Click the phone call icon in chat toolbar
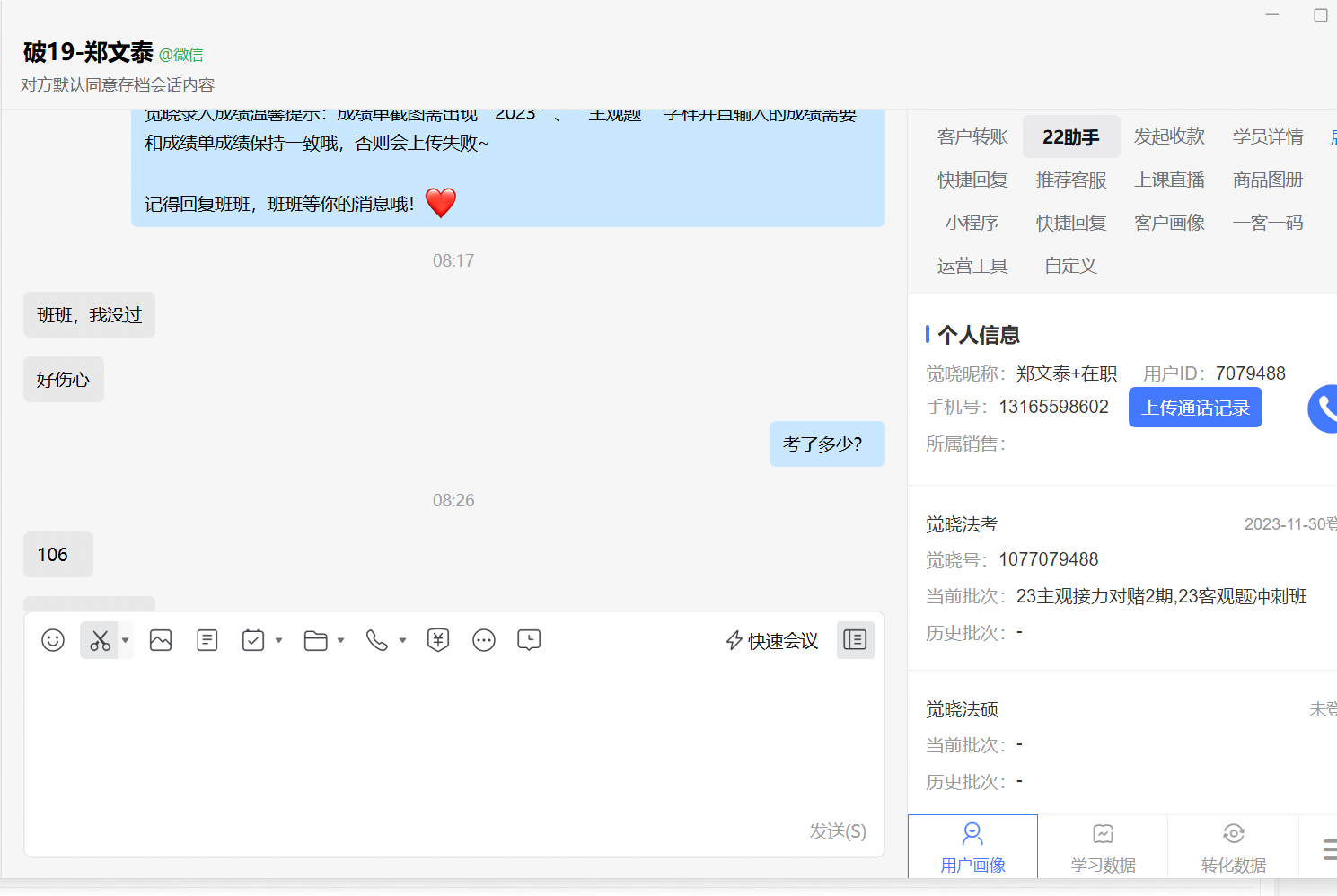This screenshot has height=896, width=1337. coord(377,640)
